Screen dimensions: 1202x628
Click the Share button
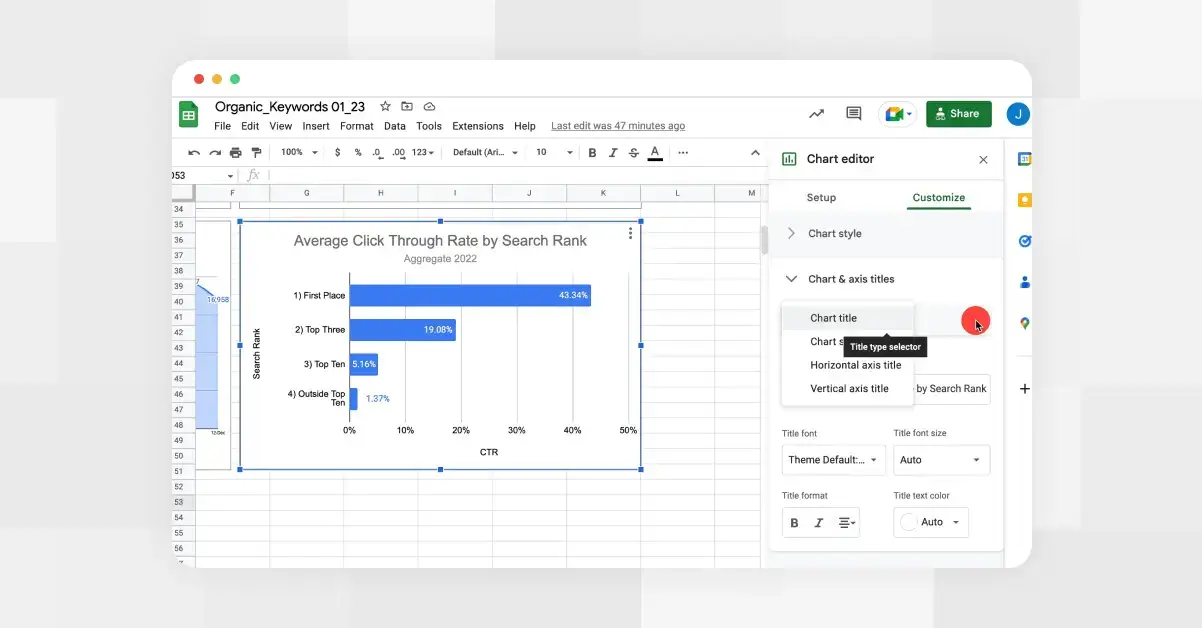(x=958, y=114)
